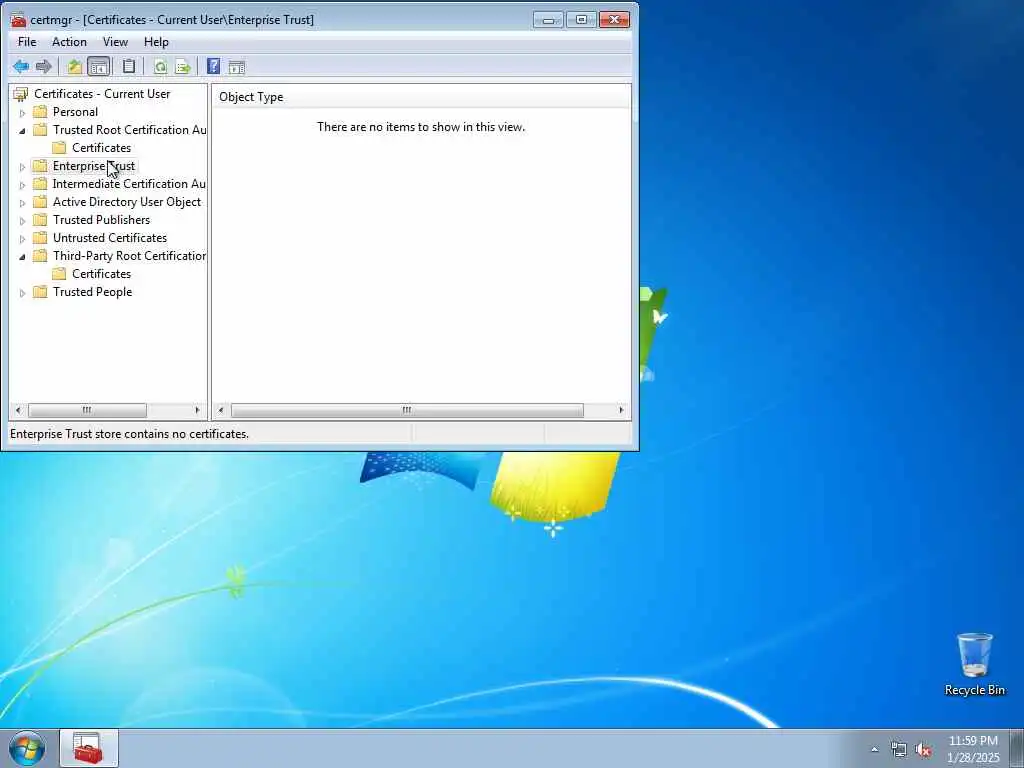Minimize the certmgr window

coord(548,20)
